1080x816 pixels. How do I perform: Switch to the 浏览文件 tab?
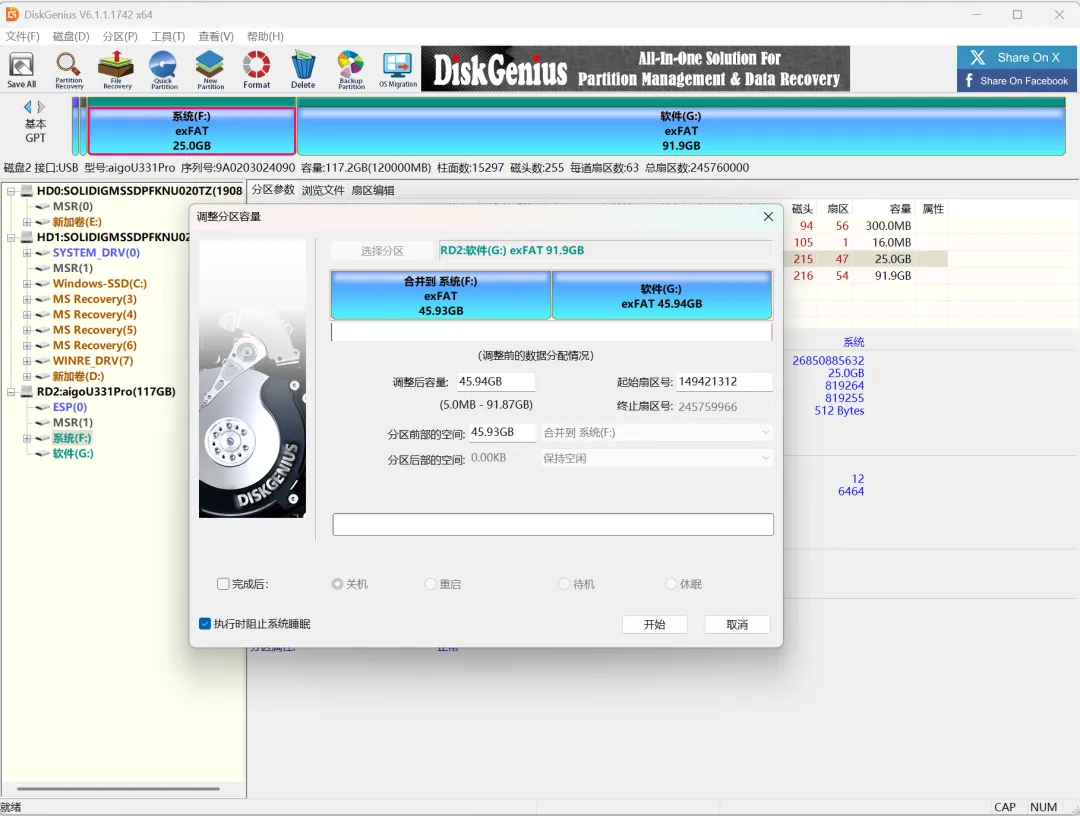point(322,190)
